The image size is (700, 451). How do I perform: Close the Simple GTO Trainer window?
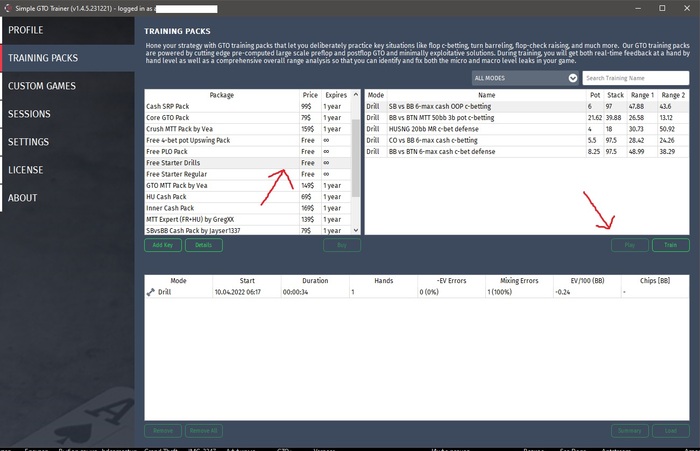tap(687, 8)
